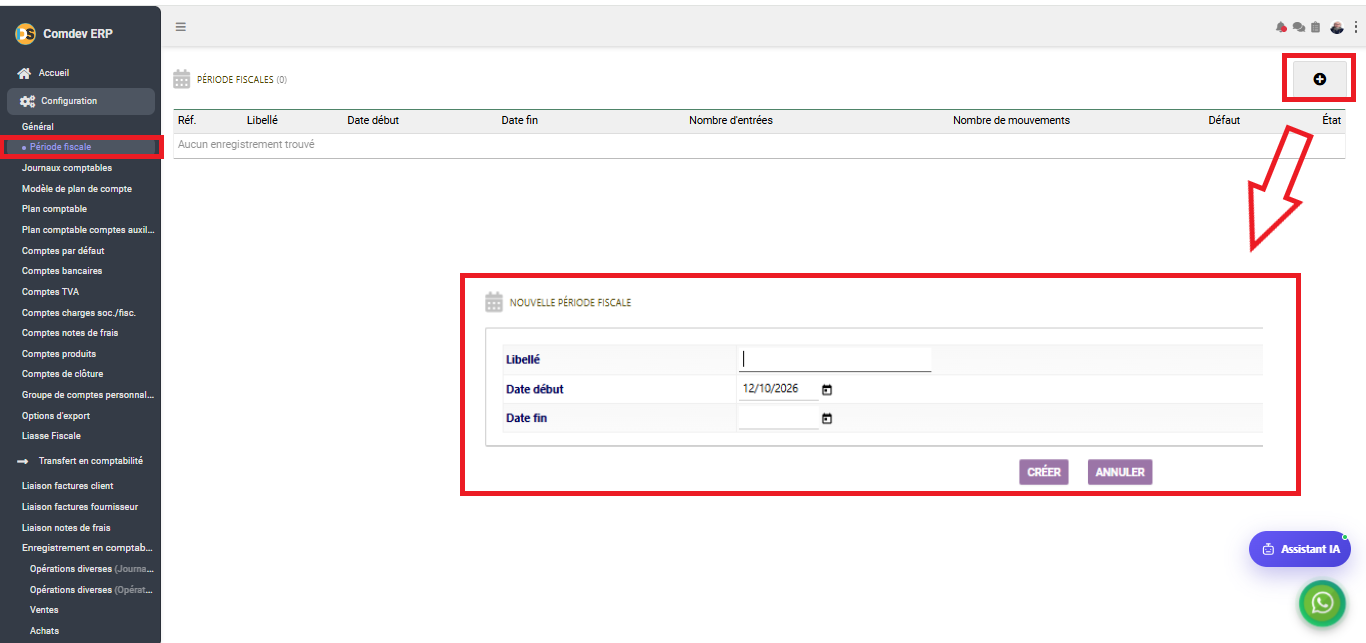Open the clipboard tasks icon in top bar
The image size is (1366, 643).
[1316, 27]
